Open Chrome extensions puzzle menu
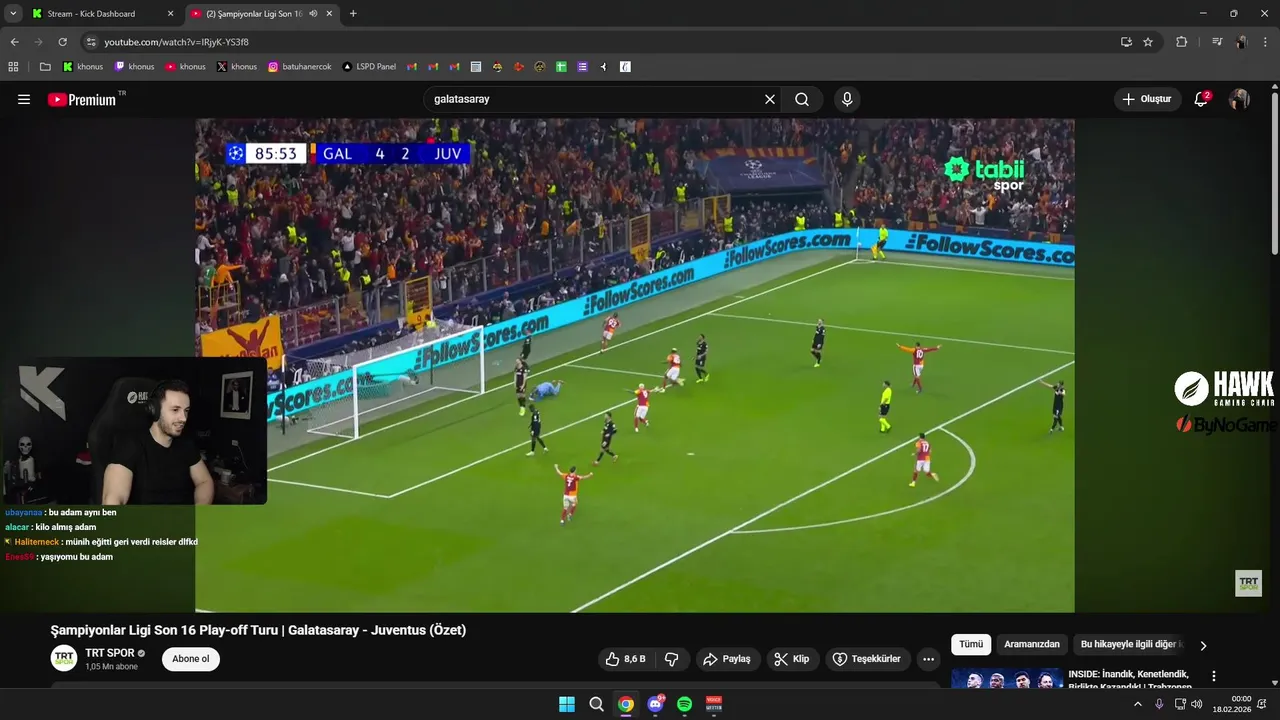This screenshot has height=720, width=1280. tap(1181, 42)
